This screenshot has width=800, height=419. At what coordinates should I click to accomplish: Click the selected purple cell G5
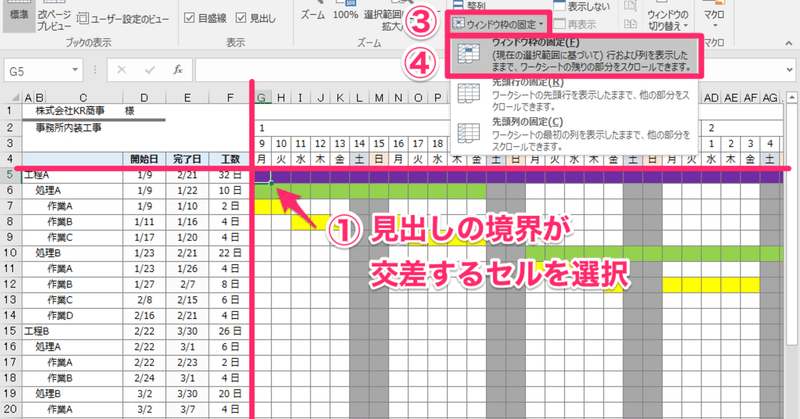pyautogui.click(x=263, y=177)
